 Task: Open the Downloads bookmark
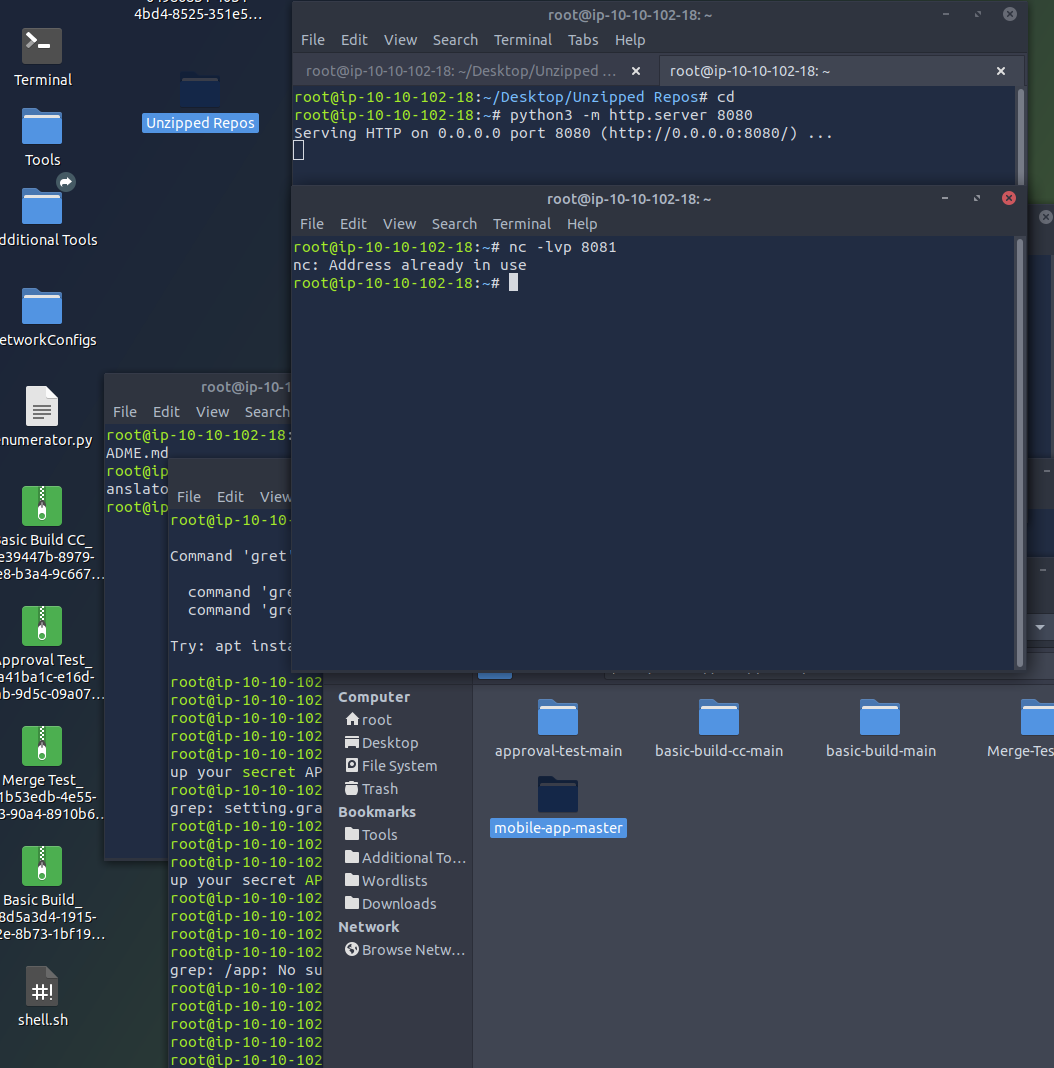click(390, 904)
